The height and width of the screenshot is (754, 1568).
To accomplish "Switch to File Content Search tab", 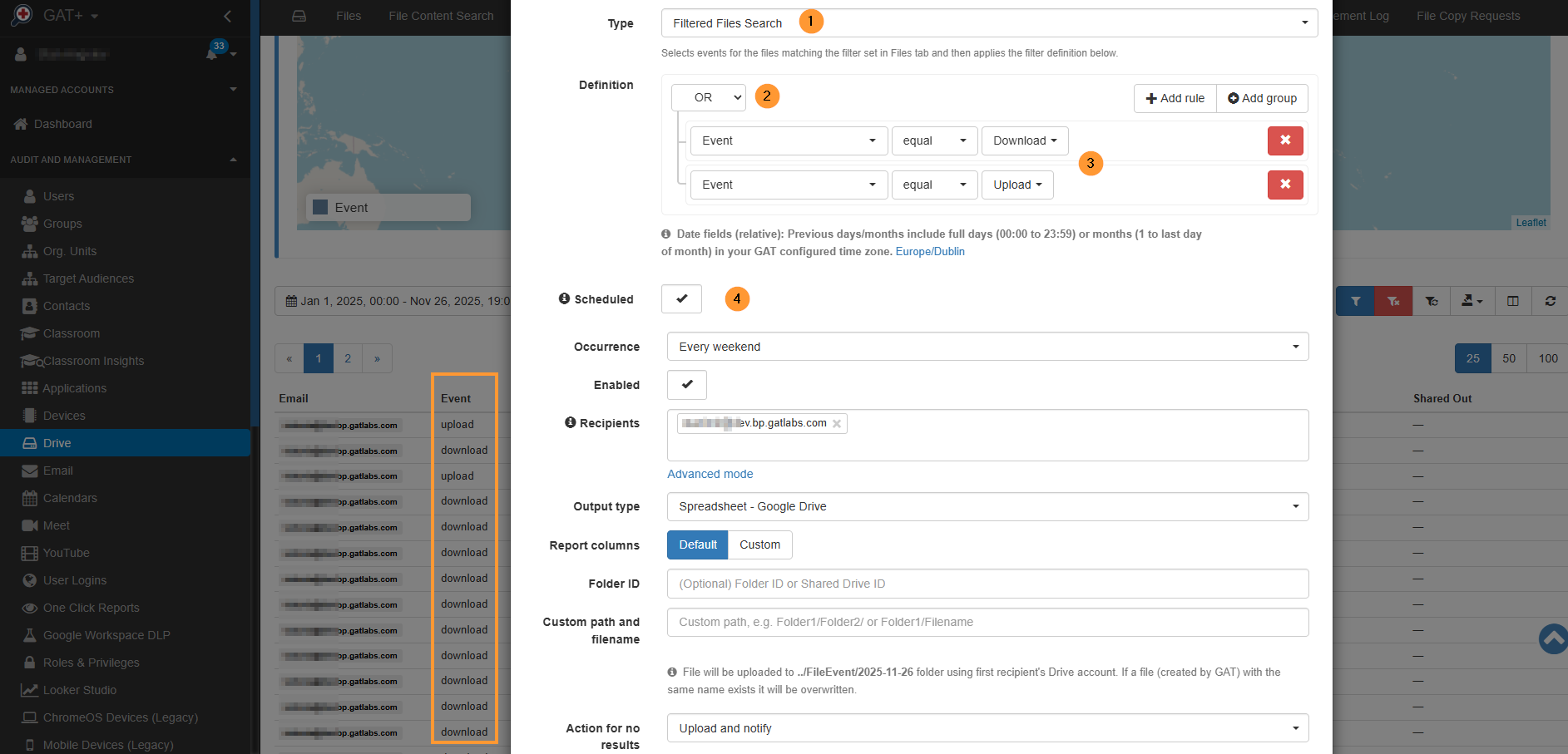I will pos(441,16).
